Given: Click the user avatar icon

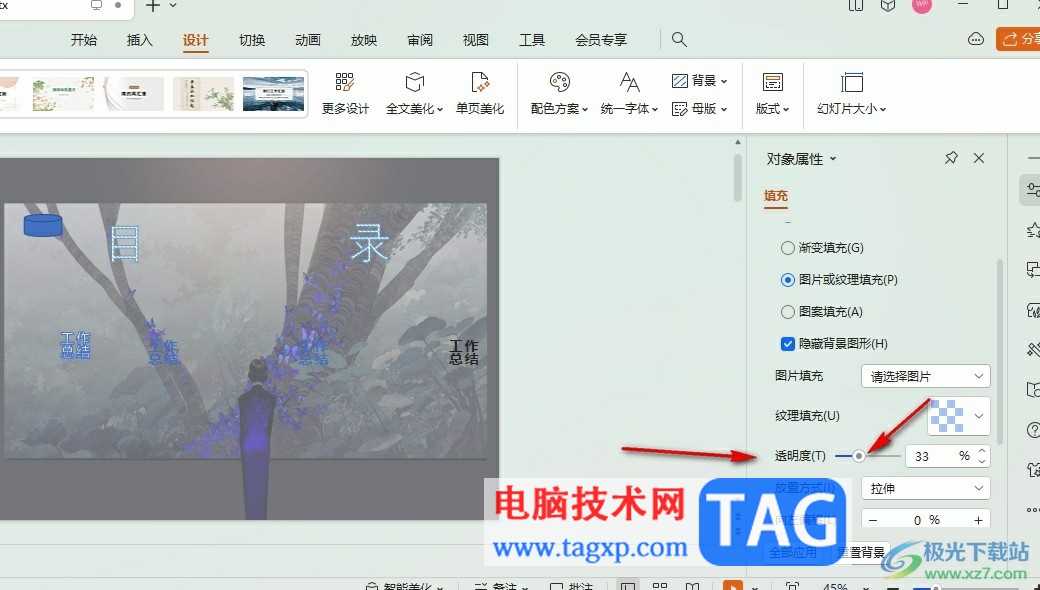Looking at the screenshot, I should 921,5.
